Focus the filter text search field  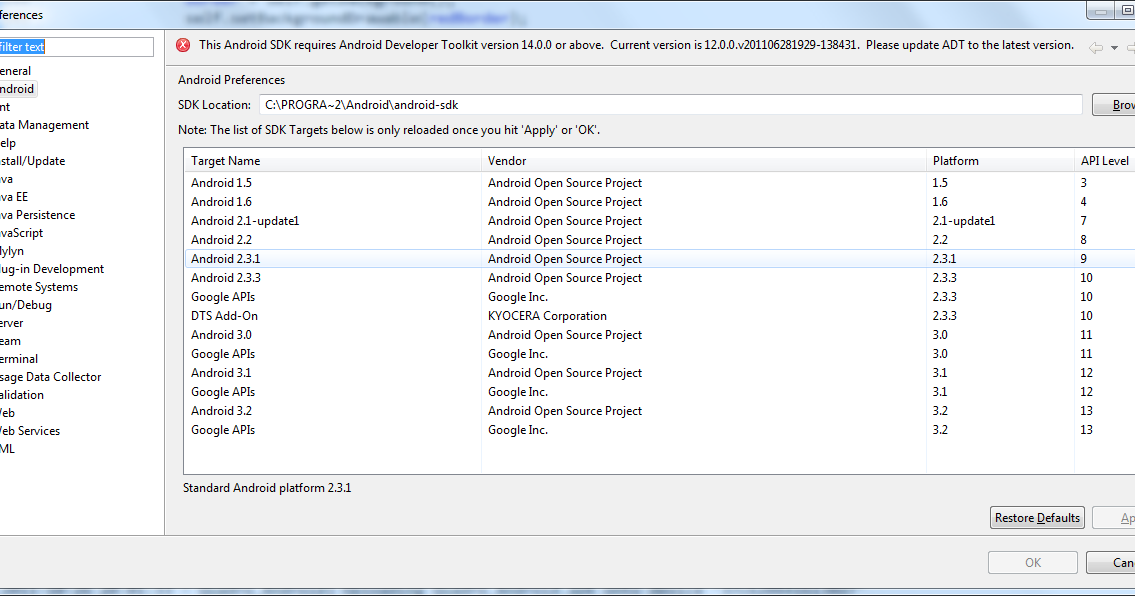(x=76, y=47)
